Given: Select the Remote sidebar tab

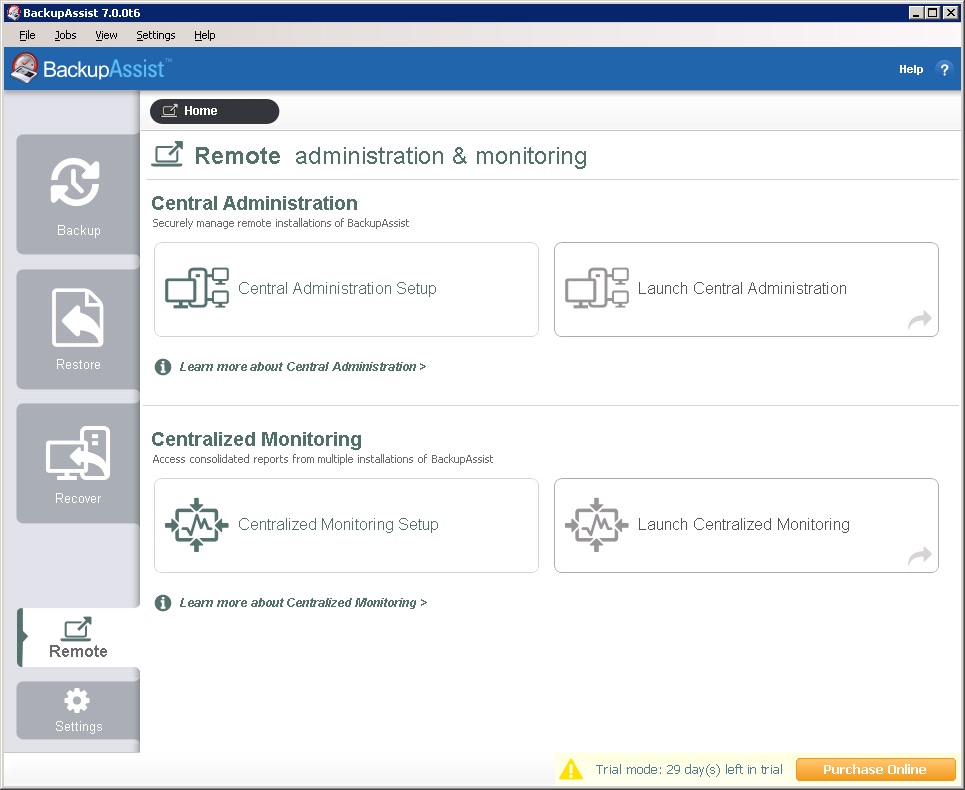Looking at the screenshot, I should [78, 638].
